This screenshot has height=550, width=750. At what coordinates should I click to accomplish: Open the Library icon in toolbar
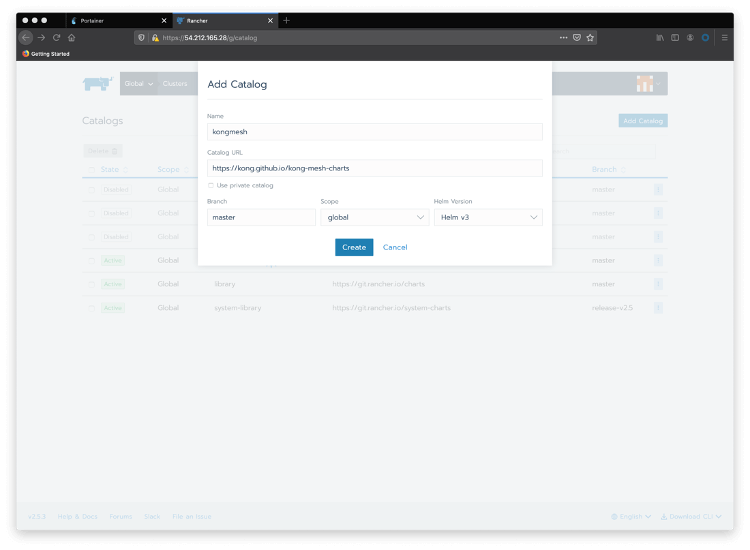[660, 37]
